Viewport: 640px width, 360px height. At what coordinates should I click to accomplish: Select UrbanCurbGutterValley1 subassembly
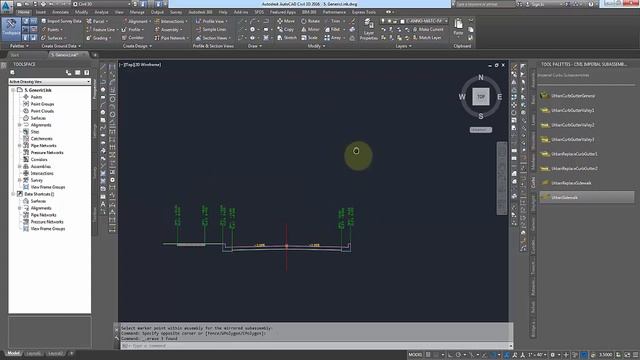[x=573, y=111]
